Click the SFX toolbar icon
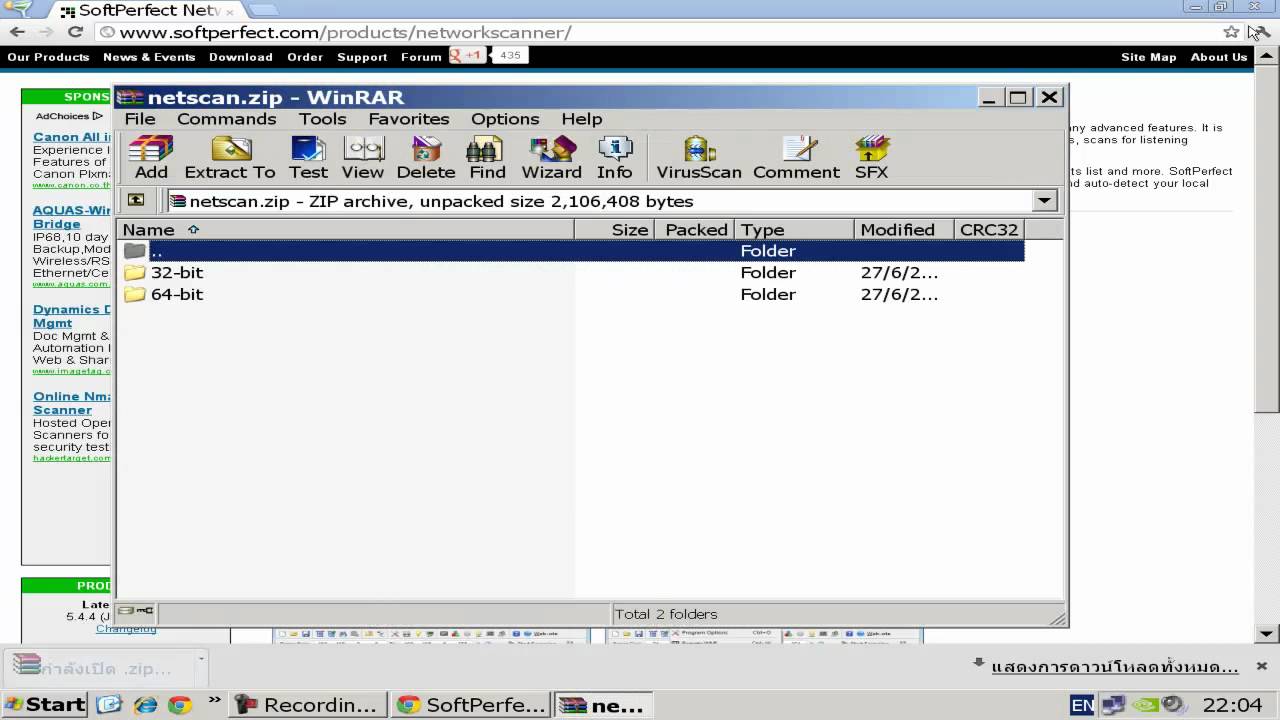 click(871, 157)
